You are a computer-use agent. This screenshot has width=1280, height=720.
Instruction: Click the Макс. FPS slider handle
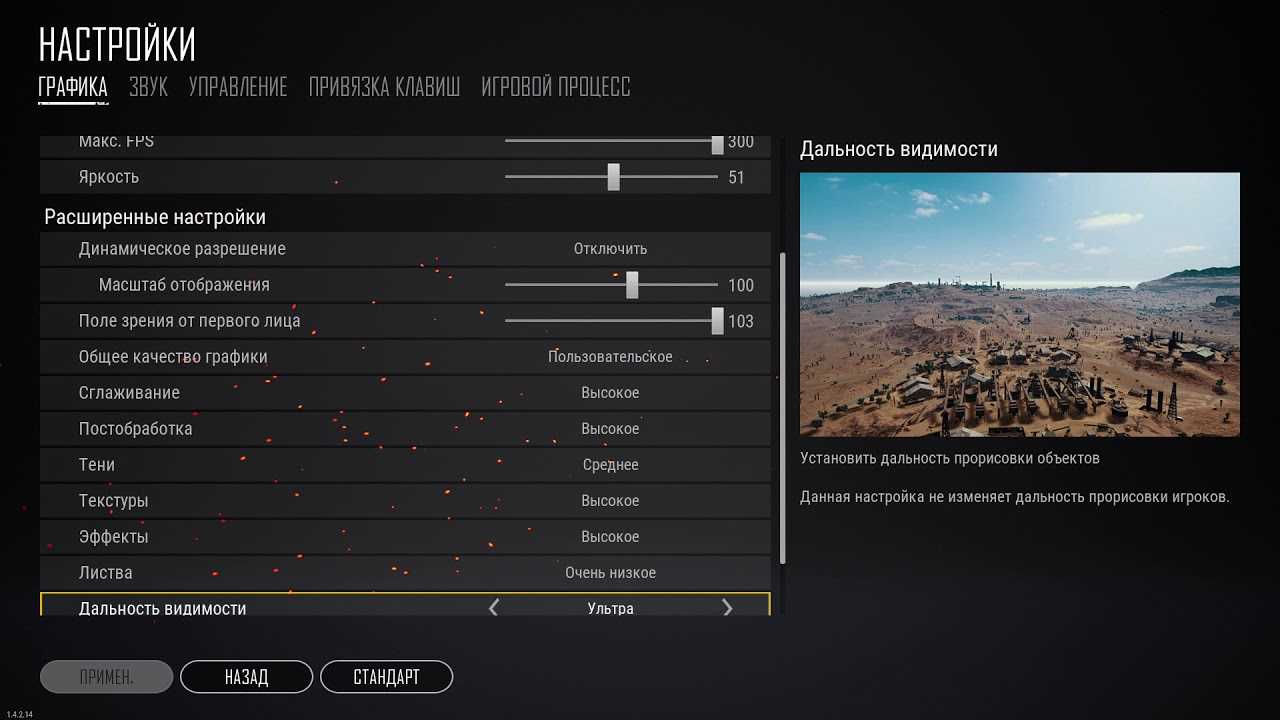[x=717, y=143]
